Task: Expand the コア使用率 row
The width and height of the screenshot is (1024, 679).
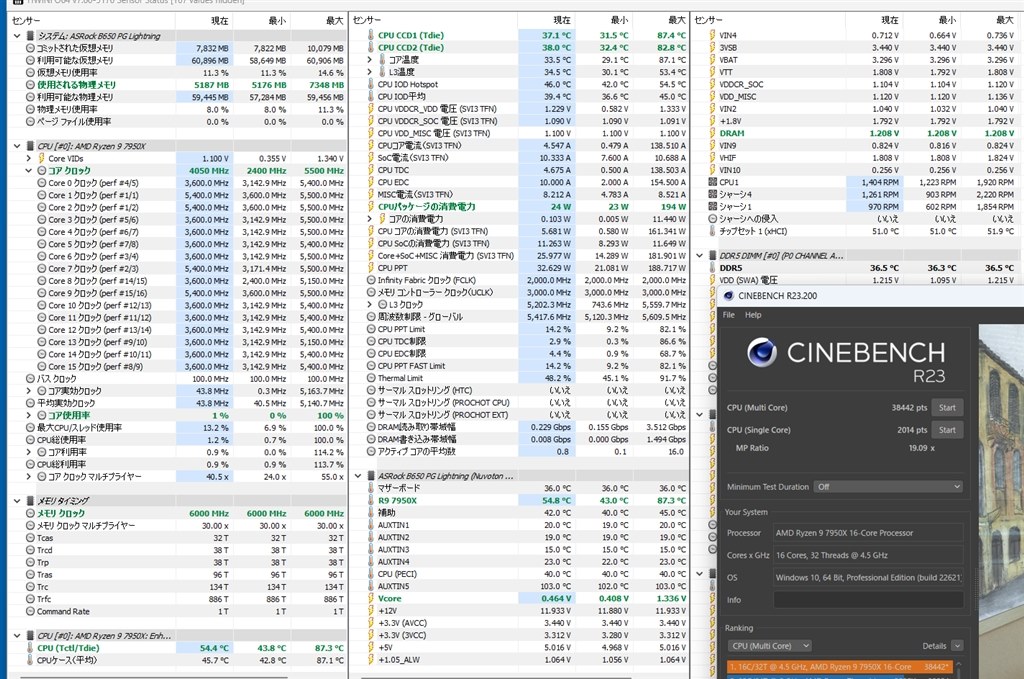Action: (29, 415)
